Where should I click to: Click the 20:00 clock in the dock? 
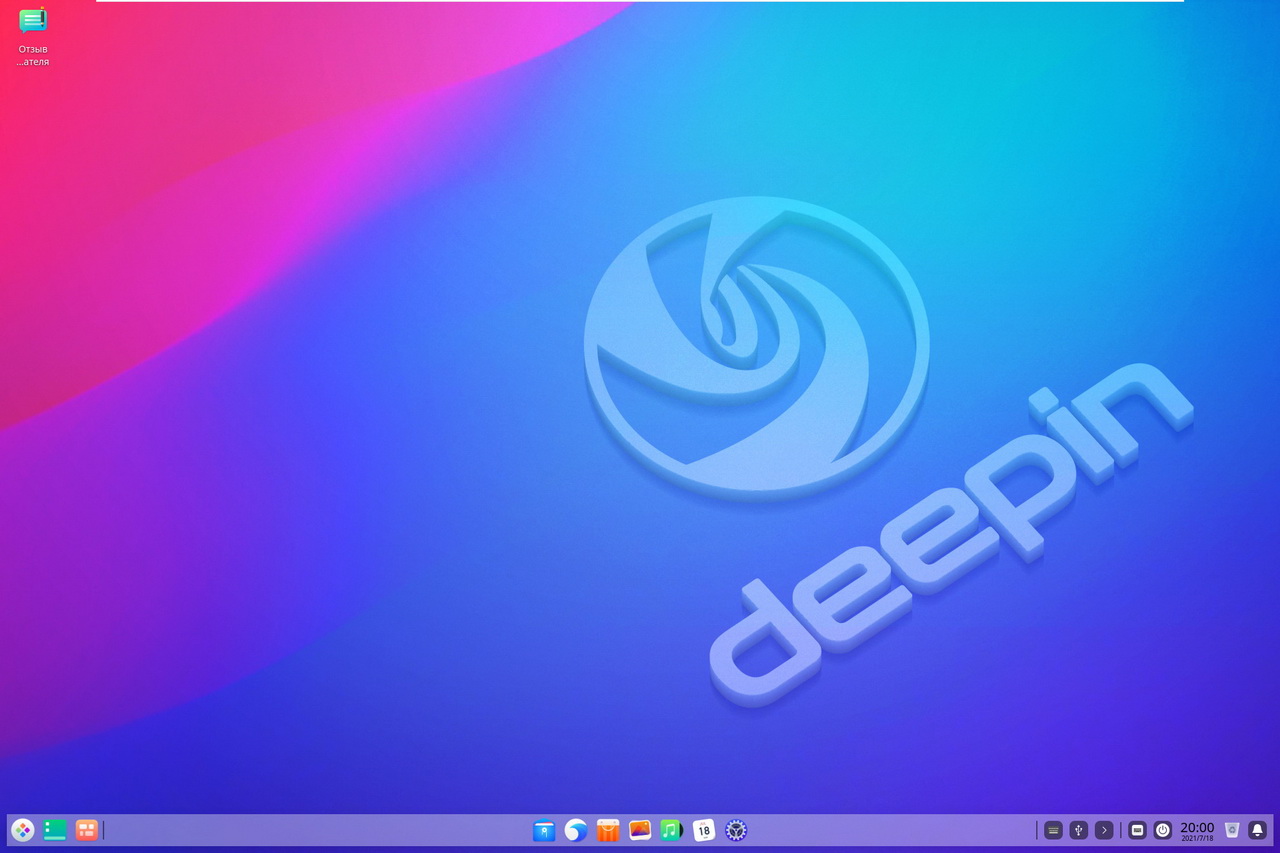point(1197,830)
